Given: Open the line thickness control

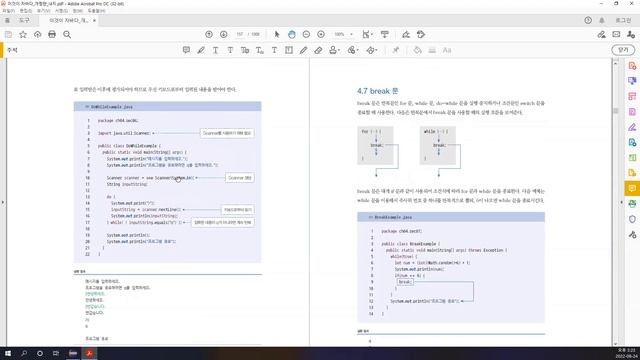Looking at the screenshot, I should (432, 50).
